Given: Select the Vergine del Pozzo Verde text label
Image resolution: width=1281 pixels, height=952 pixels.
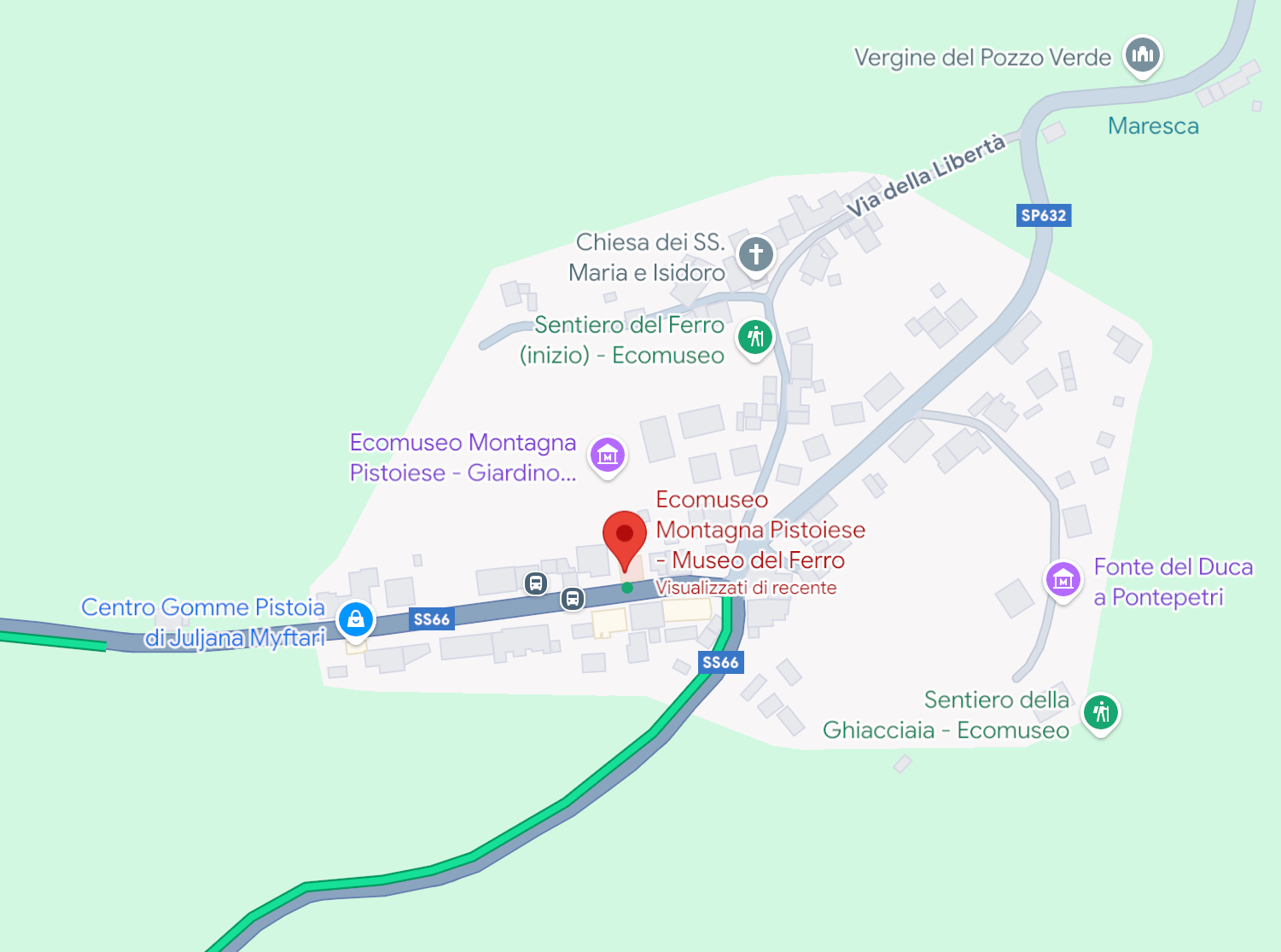Looking at the screenshot, I should [x=982, y=58].
